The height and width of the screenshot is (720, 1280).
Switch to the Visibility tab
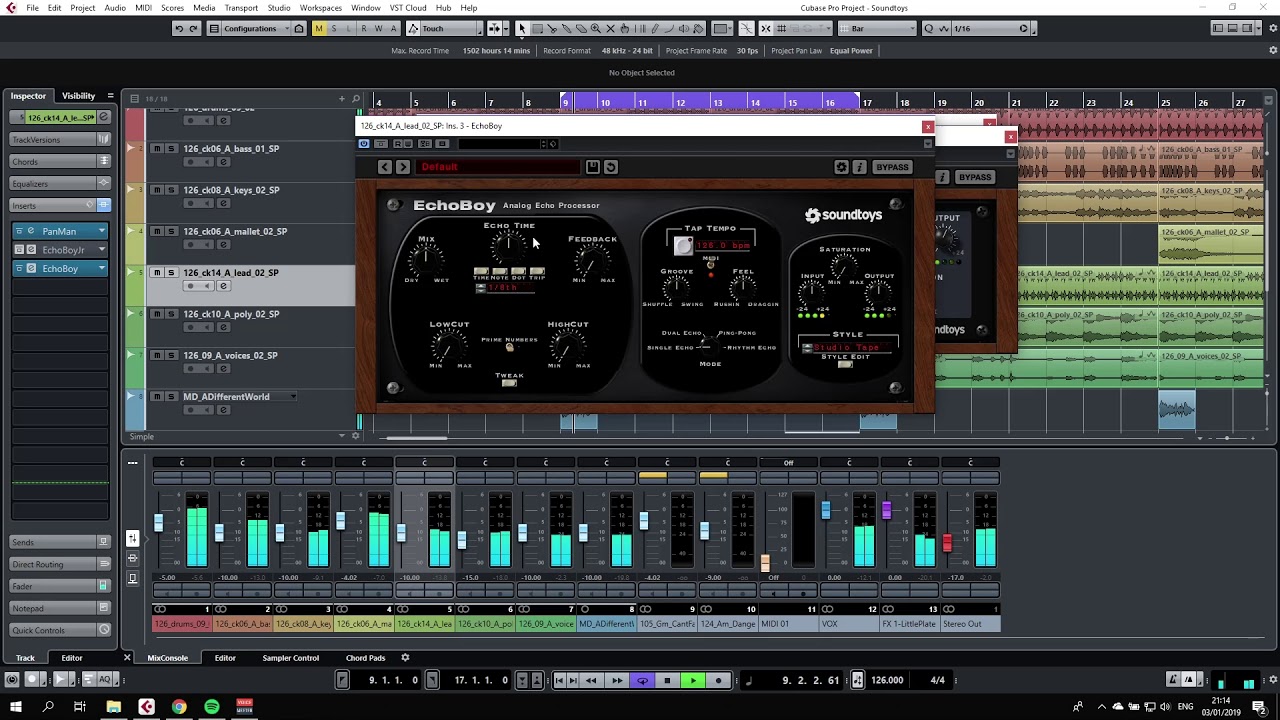78,96
